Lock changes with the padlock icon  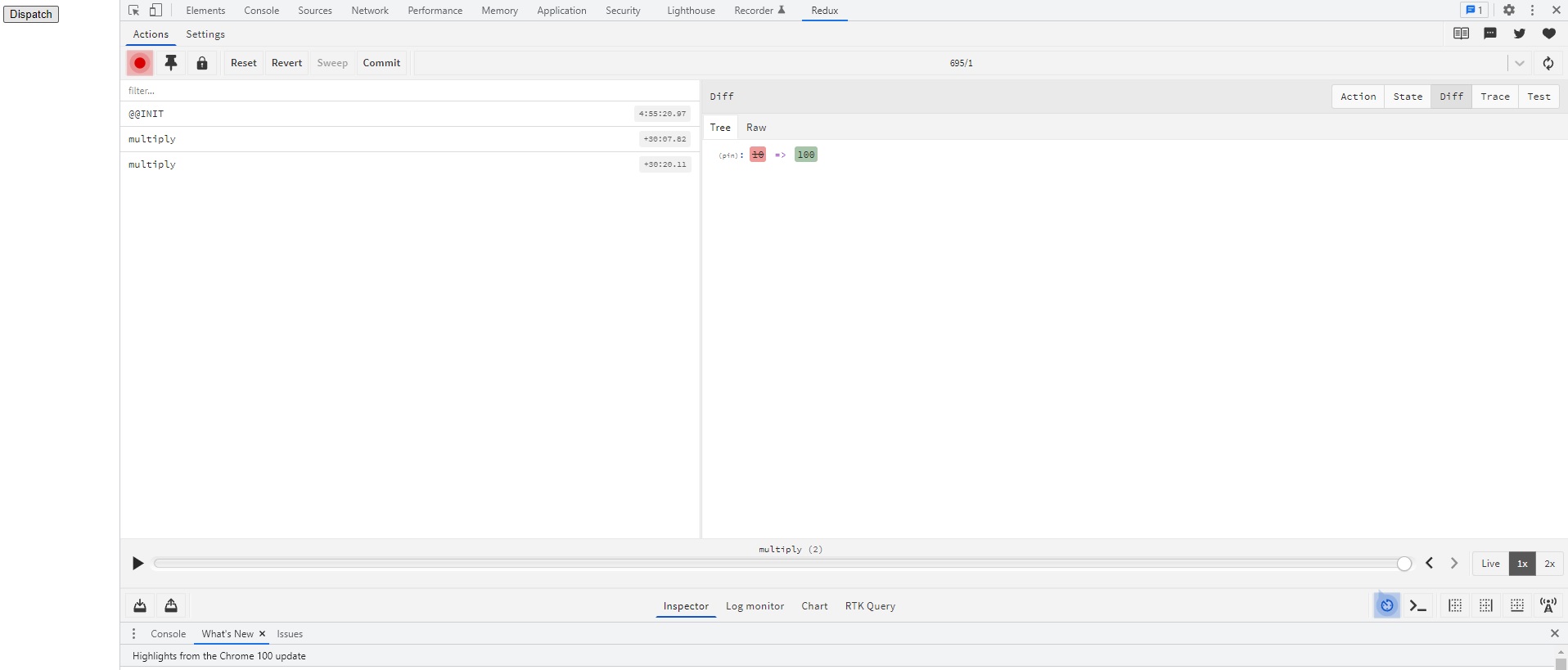pyautogui.click(x=202, y=63)
